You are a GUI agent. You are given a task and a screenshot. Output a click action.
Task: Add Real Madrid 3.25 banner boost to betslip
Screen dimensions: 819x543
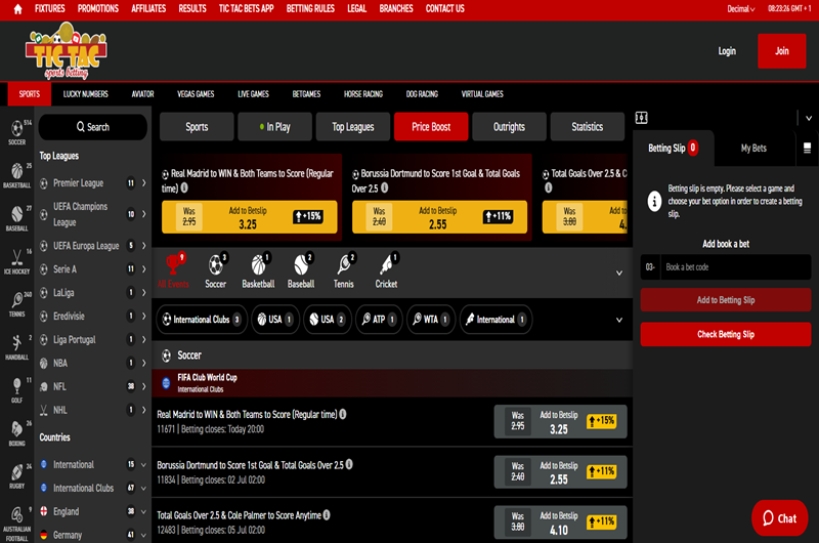[x=249, y=217]
